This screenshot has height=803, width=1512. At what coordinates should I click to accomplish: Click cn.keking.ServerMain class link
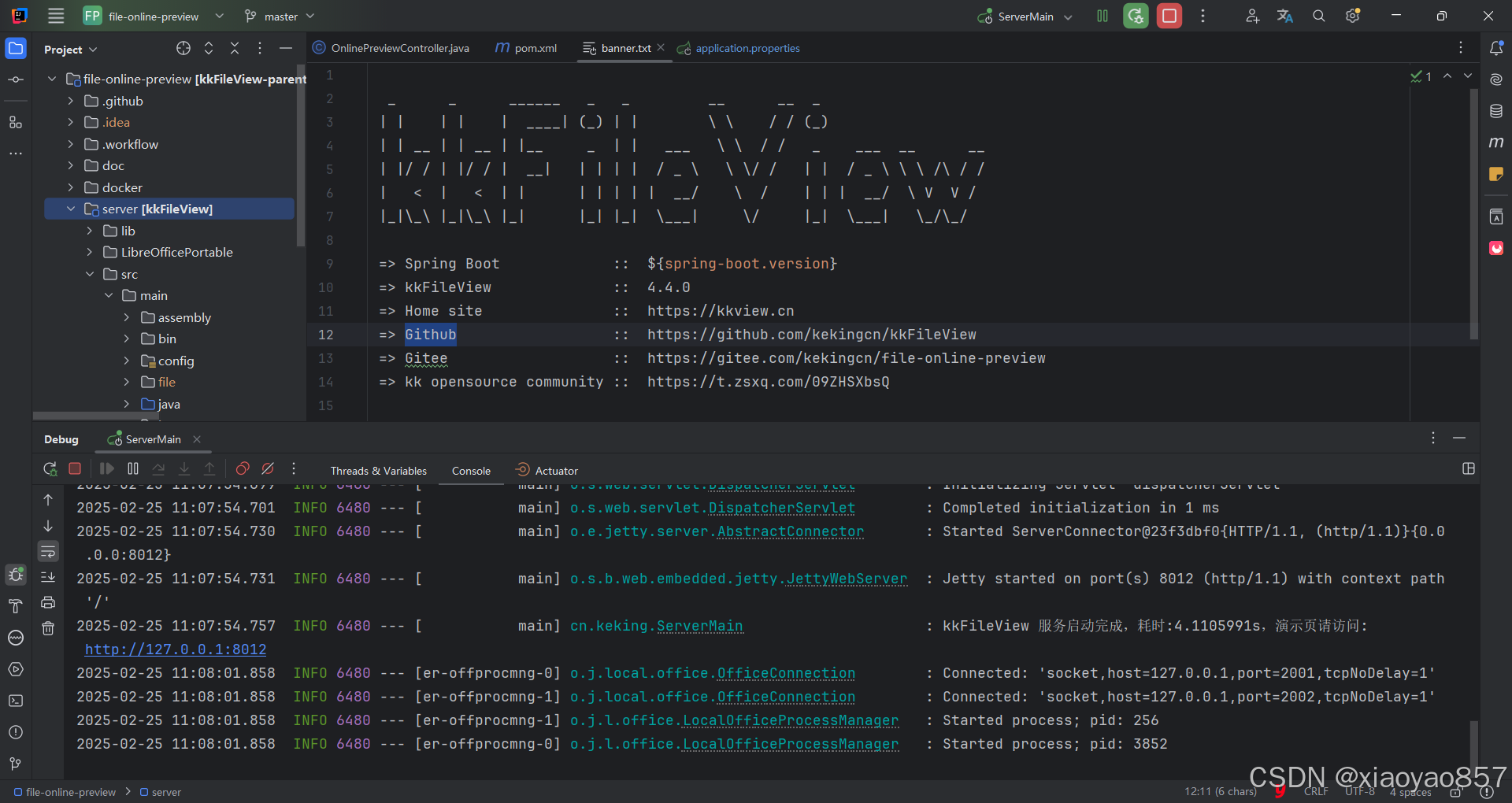[656, 626]
